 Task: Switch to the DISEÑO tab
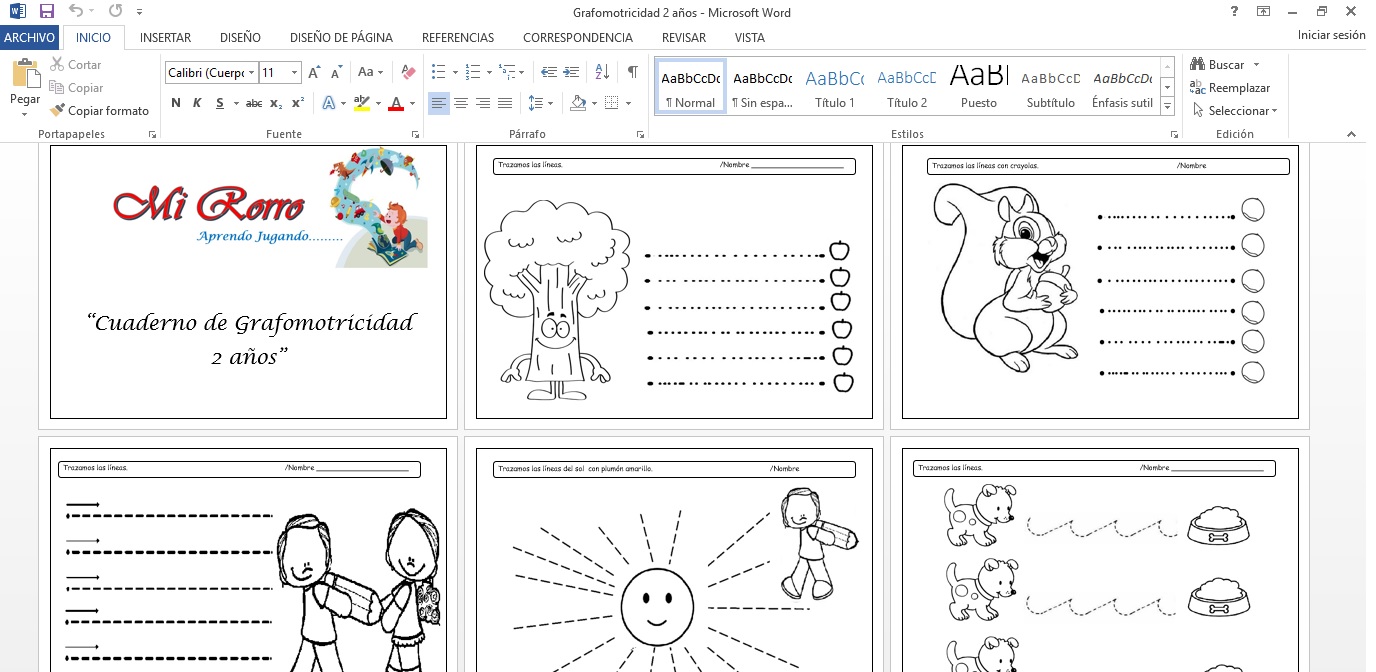[x=240, y=37]
